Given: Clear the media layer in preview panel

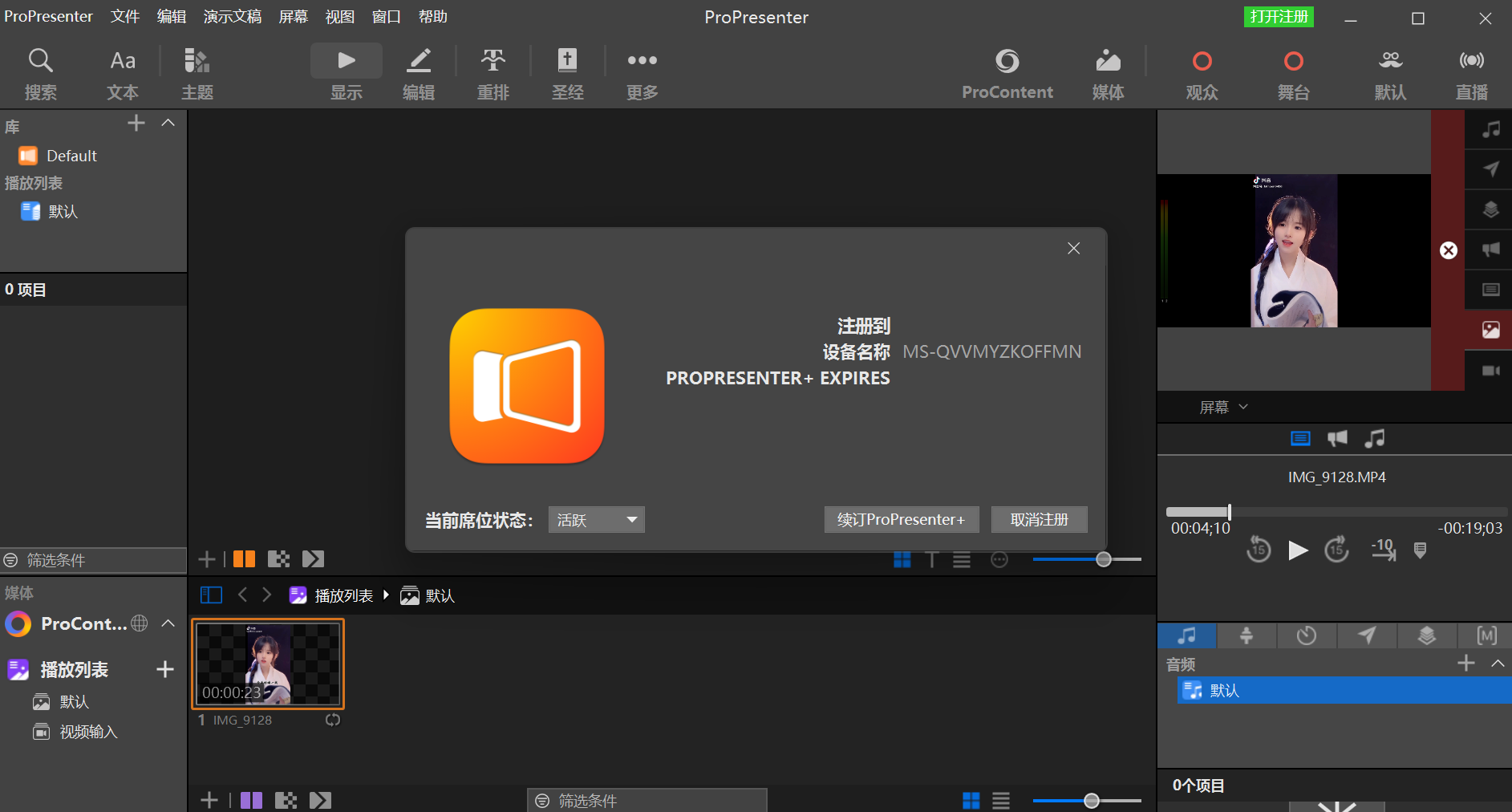Looking at the screenshot, I should click(x=1490, y=330).
